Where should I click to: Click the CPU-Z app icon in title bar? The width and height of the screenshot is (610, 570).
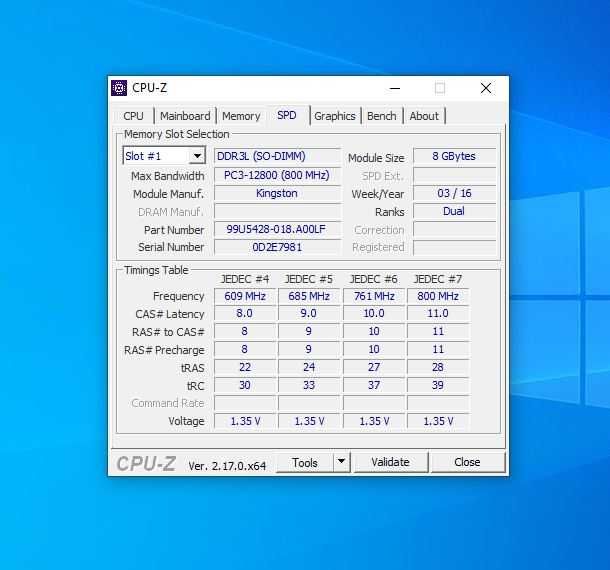[119, 88]
